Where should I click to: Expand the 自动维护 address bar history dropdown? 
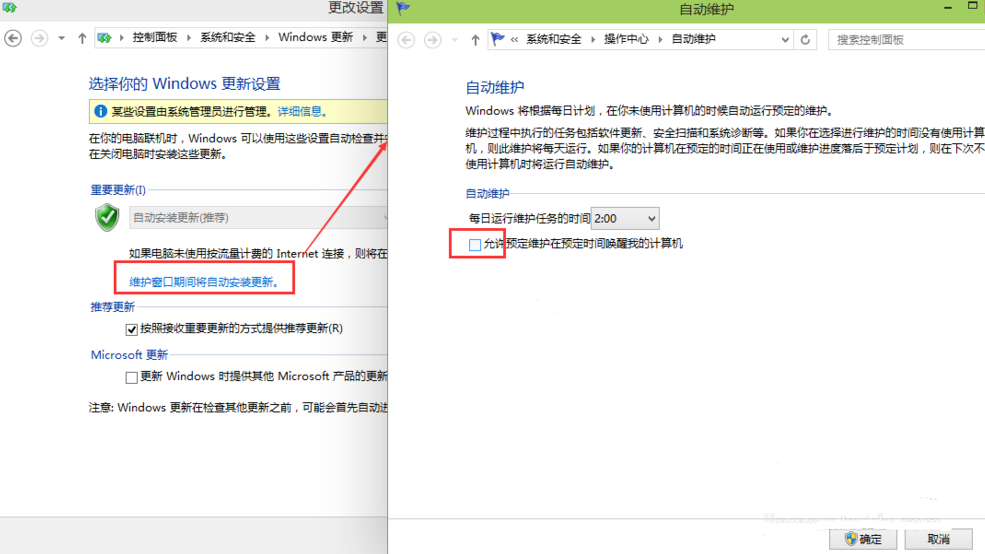click(785, 40)
